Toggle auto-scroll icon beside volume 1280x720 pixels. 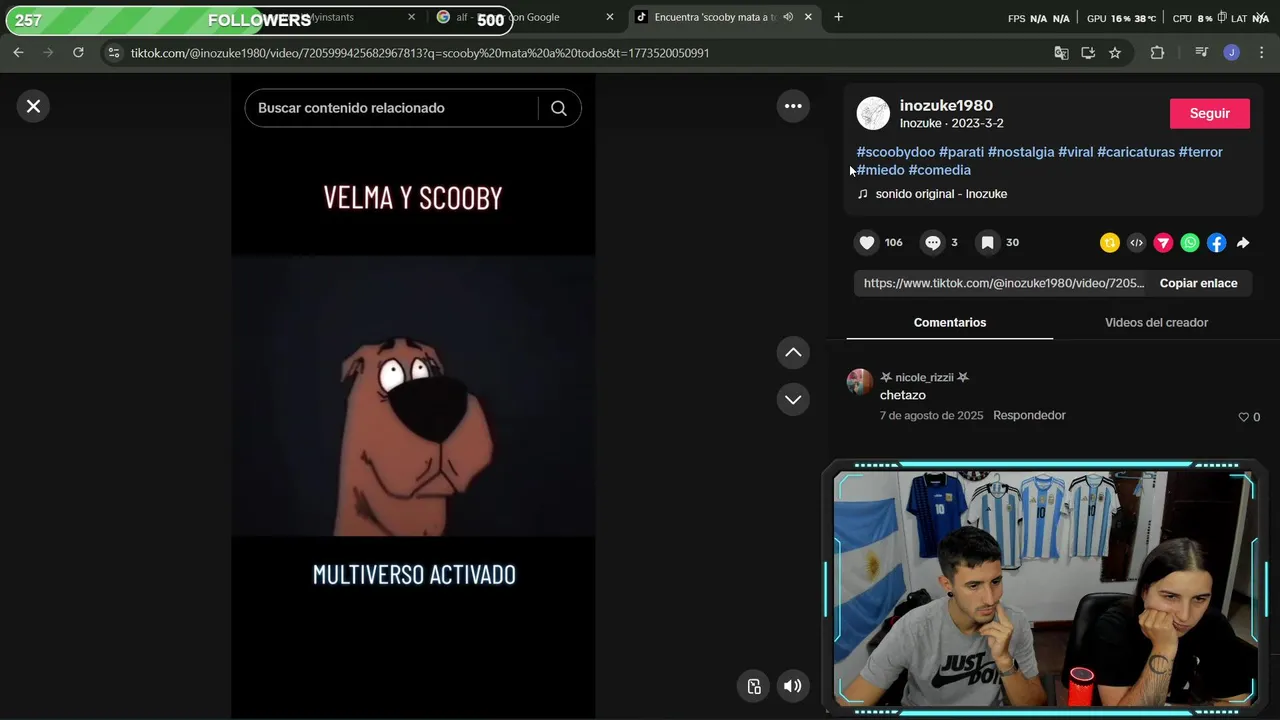754,686
